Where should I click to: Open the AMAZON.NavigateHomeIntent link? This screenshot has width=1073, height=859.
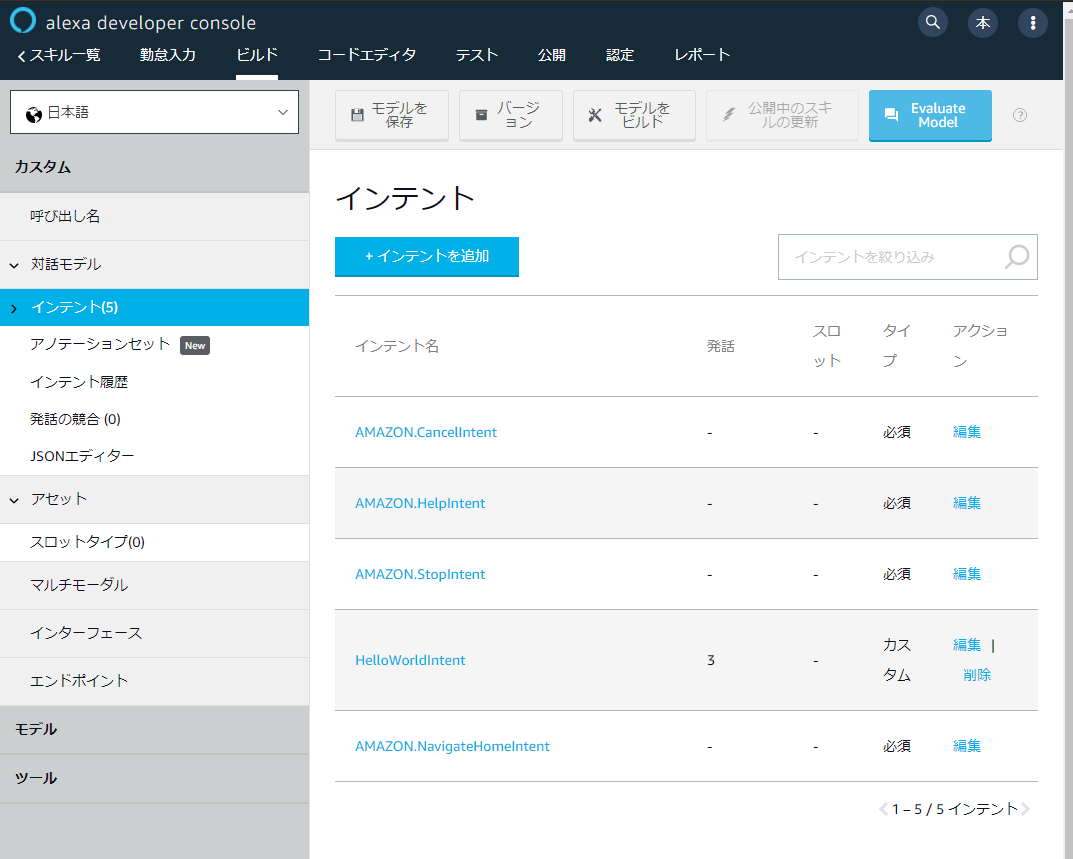click(x=452, y=747)
